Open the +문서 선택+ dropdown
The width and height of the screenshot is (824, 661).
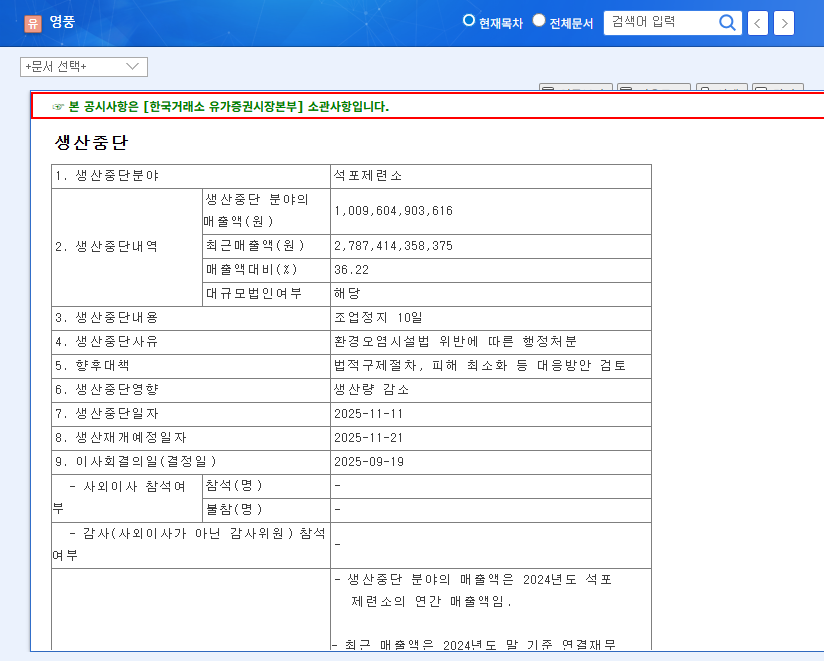(x=84, y=67)
